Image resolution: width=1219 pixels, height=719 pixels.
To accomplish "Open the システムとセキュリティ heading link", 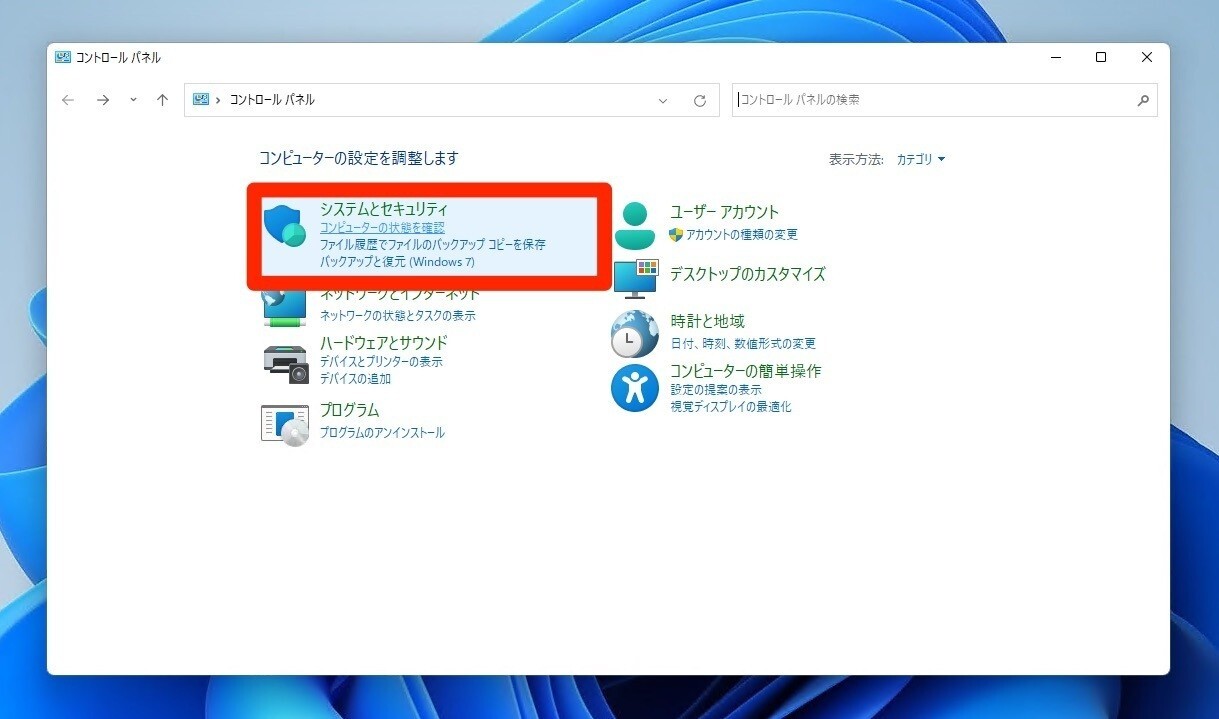I will pos(384,209).
